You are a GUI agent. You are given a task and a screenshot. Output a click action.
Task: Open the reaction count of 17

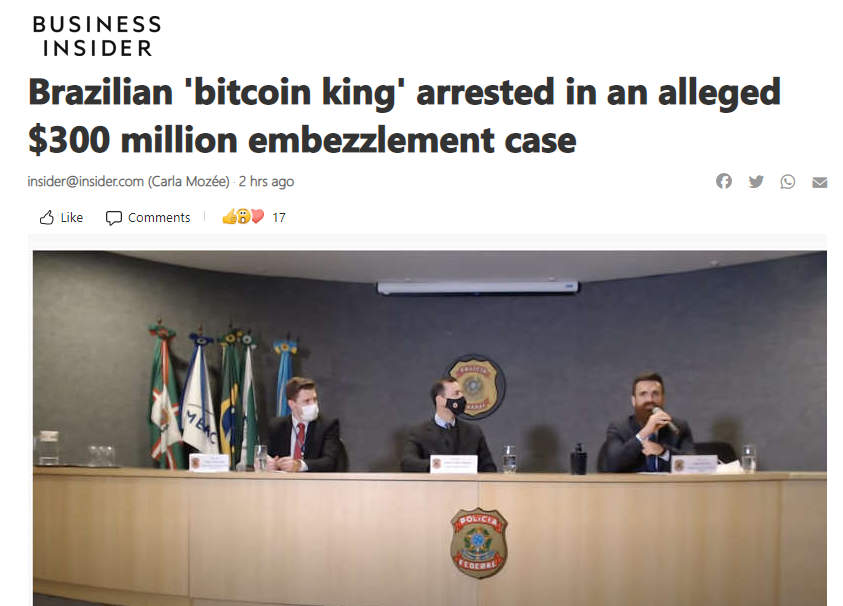coord(278,217)
